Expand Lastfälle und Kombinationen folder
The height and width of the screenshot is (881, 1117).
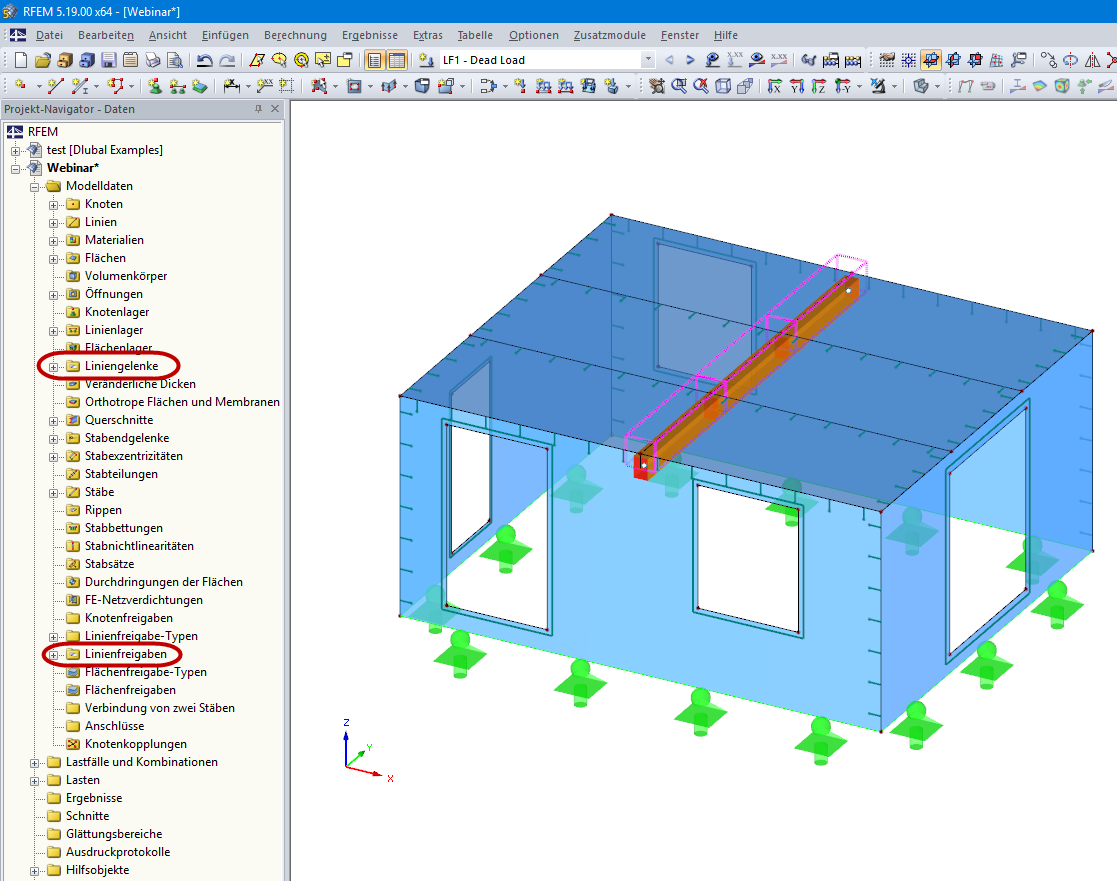tap(34, 763)
